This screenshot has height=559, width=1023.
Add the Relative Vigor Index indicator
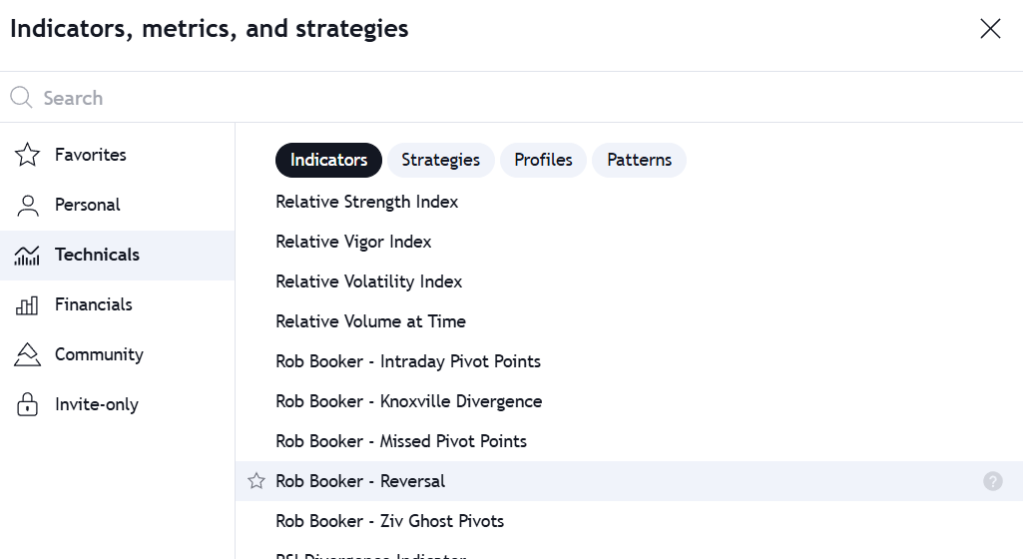click(353, 242)
